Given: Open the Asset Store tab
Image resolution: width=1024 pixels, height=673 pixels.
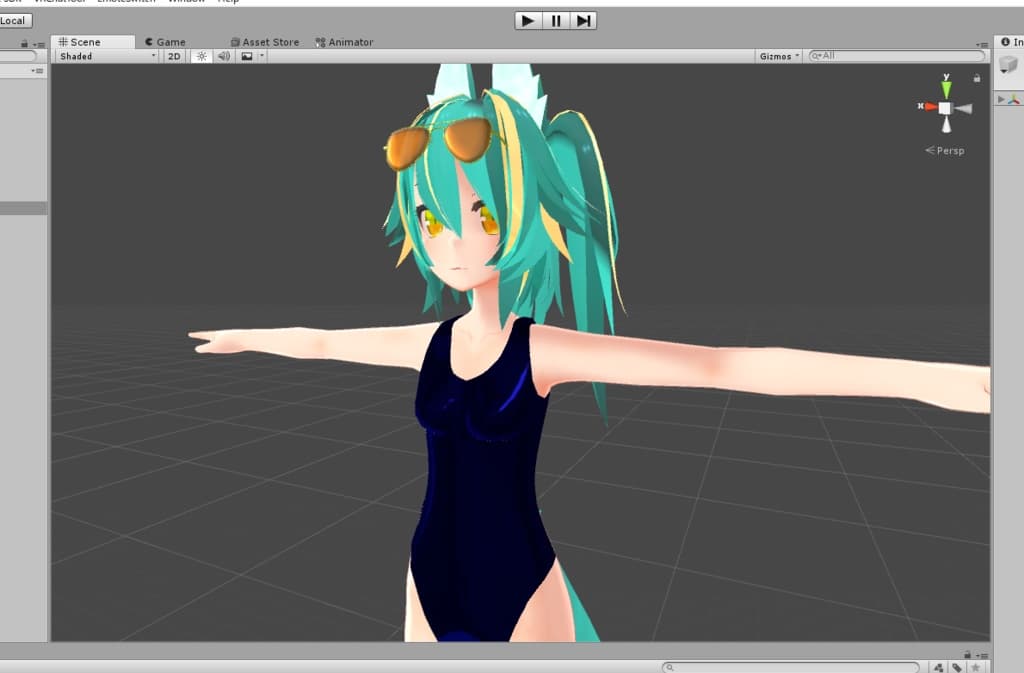Looking at the screenshot, I should (x=264, y=42).
